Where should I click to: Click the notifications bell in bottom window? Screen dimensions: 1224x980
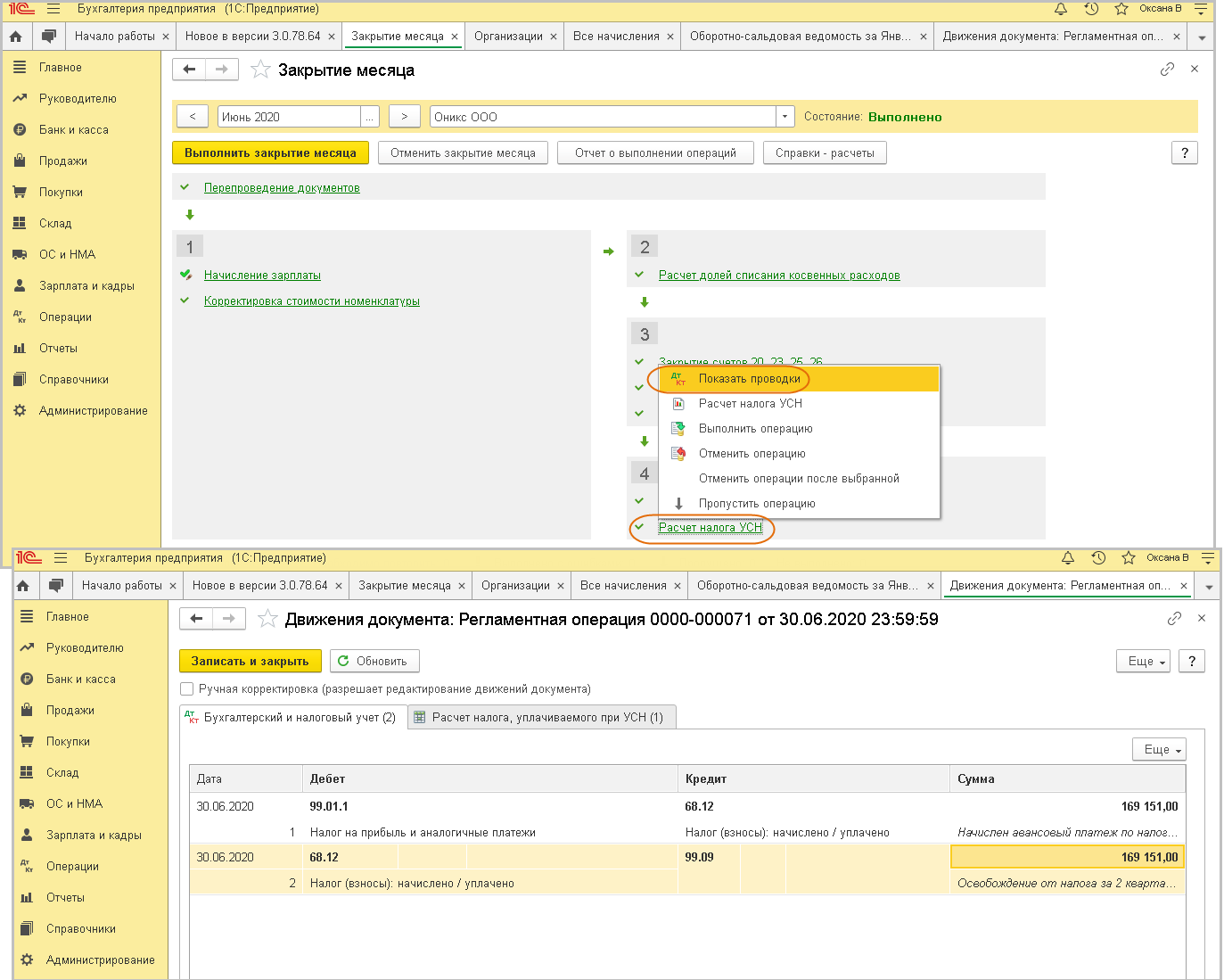1068,558
